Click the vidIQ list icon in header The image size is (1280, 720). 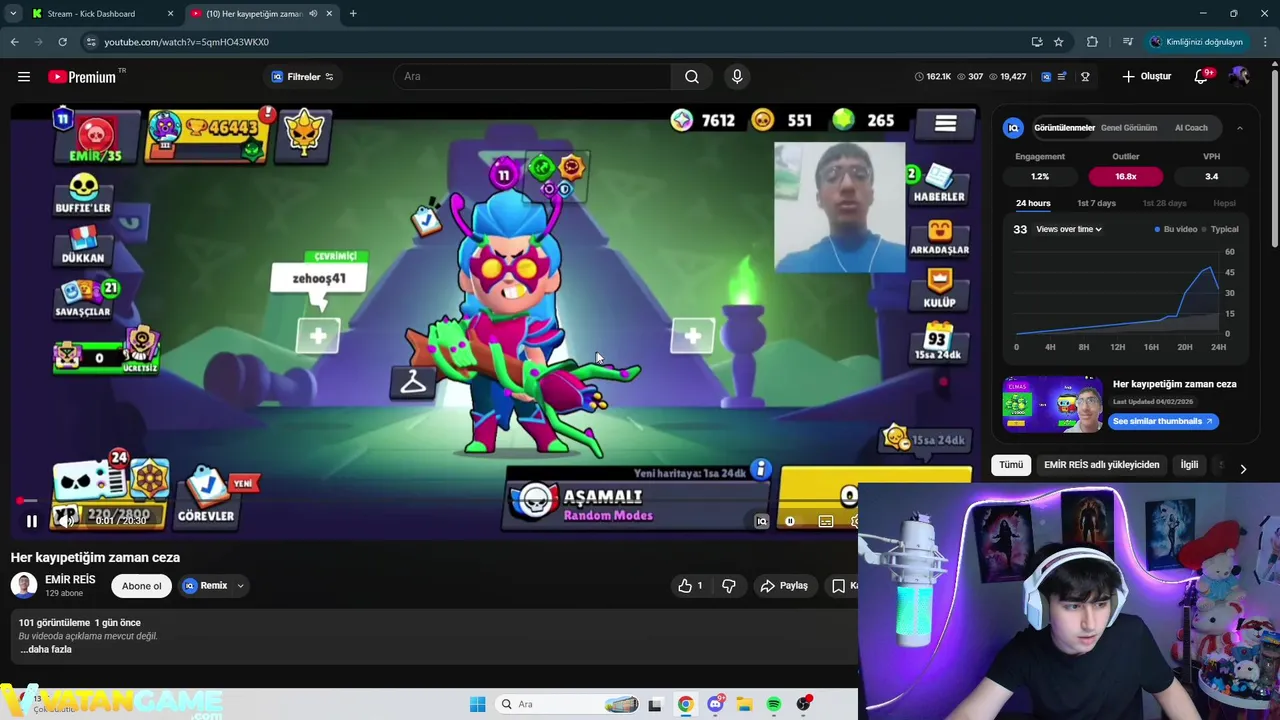pos(1062,76)
